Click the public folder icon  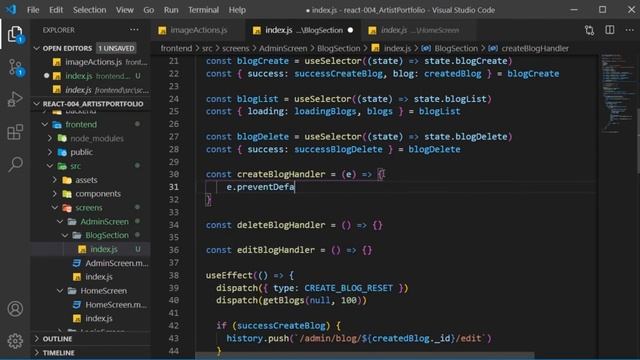coord(62,152)
